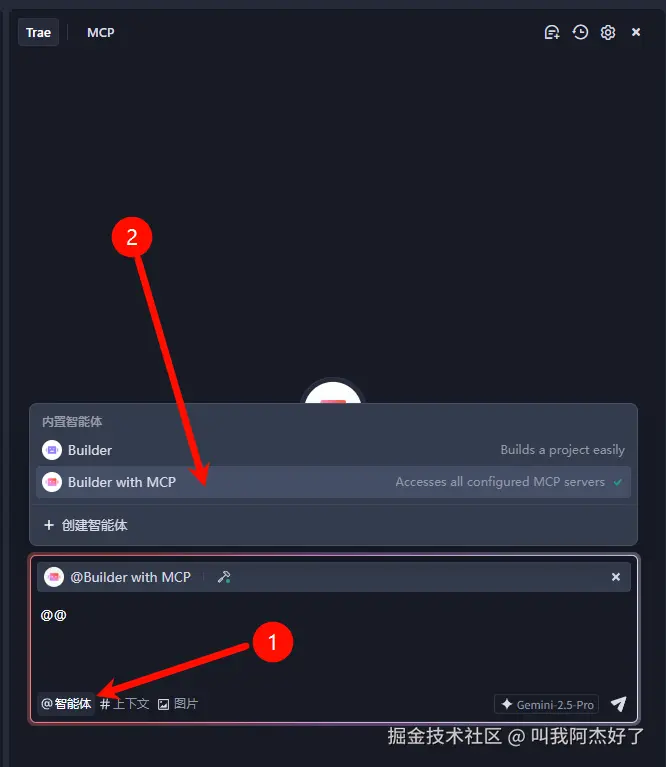Image resolution: width=666 pixels, height=767 pixels.
Task: Select the Builder with MCP agent
Action: 333,482
